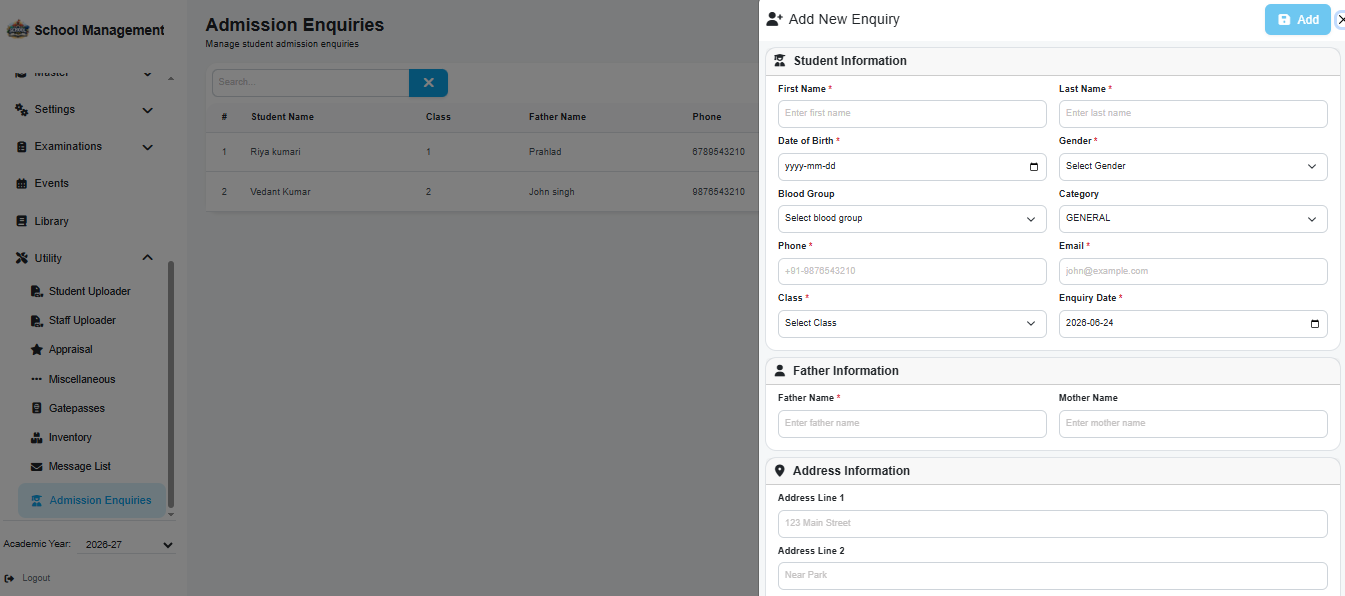Image resolution: width=1345 pixels, height=596 pixels.
Task: Focus the Address Line 1 field
Action: coord(1053,524)
